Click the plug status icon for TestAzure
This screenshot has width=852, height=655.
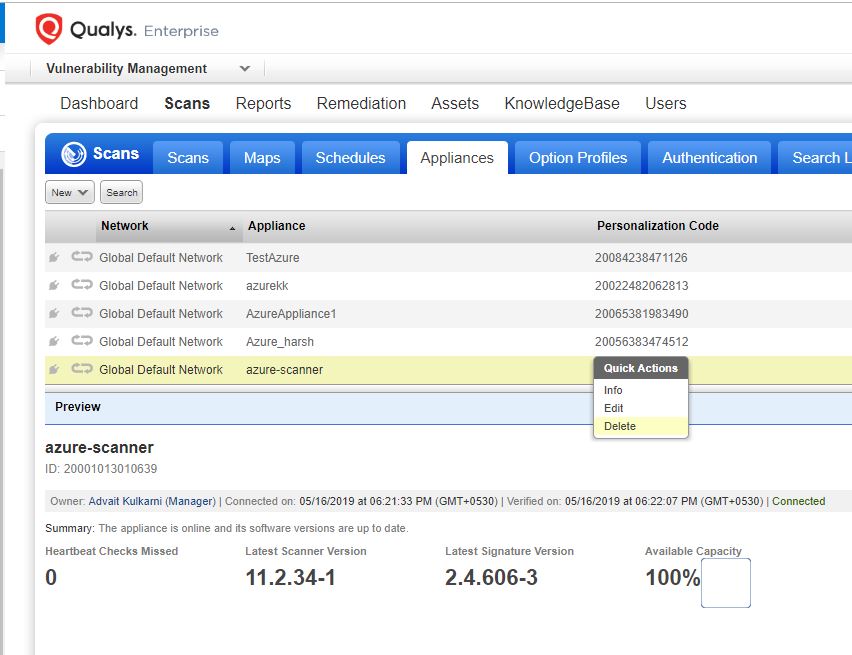[x=55, y=258]
